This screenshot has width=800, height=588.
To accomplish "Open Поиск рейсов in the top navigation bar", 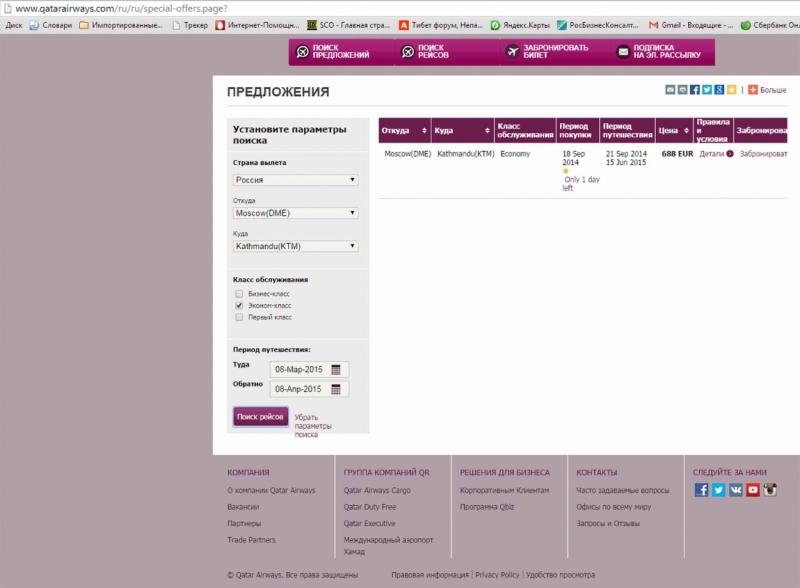I will (446, 52).
